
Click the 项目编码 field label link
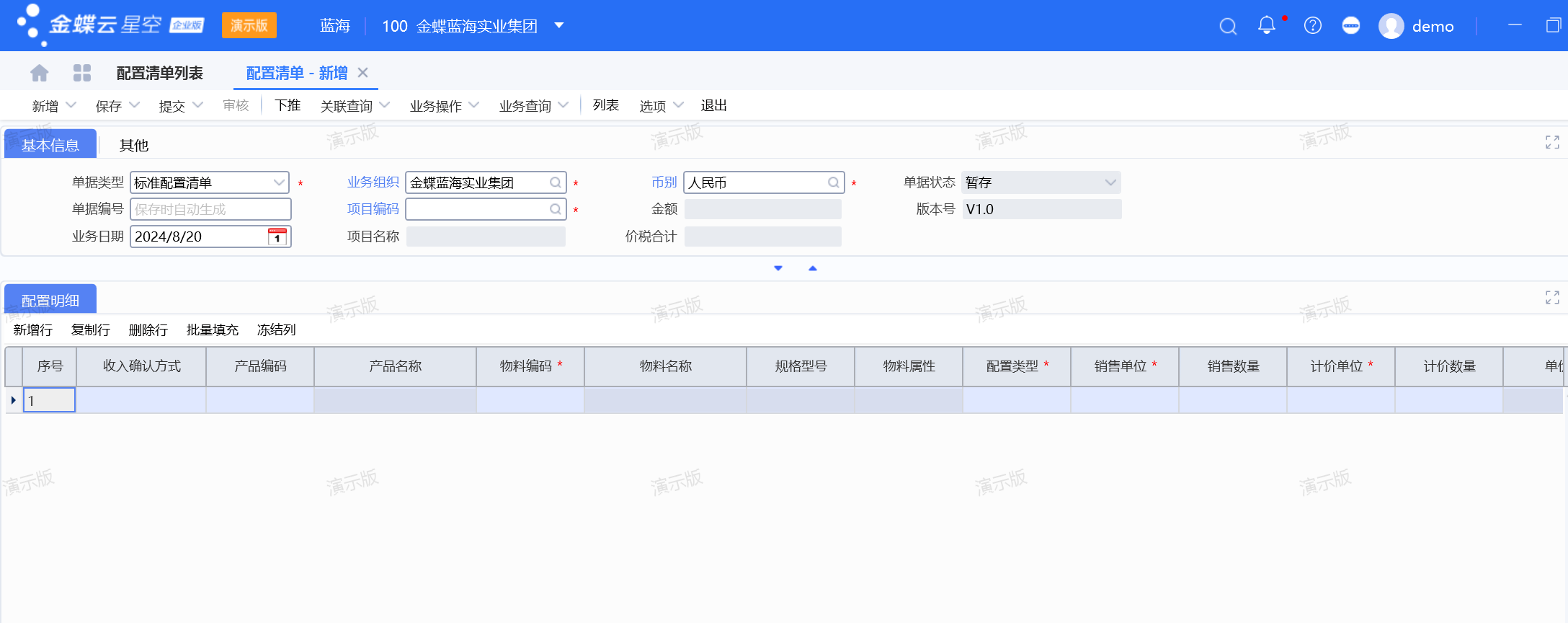point(373,208)
